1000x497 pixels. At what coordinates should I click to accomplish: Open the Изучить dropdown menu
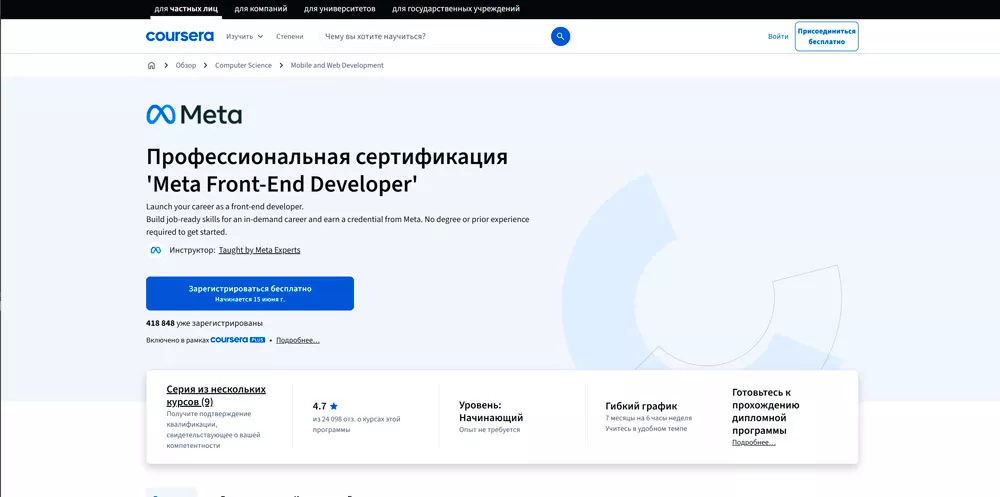click(244, 36)
